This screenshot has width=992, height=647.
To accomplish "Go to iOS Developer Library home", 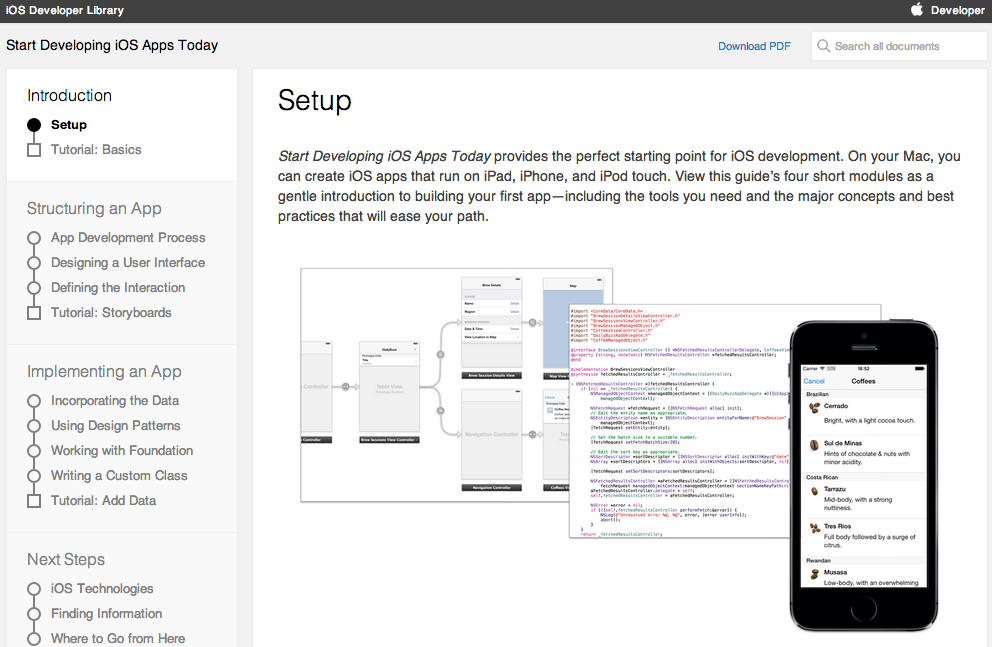I will click(x=65, y=10).
